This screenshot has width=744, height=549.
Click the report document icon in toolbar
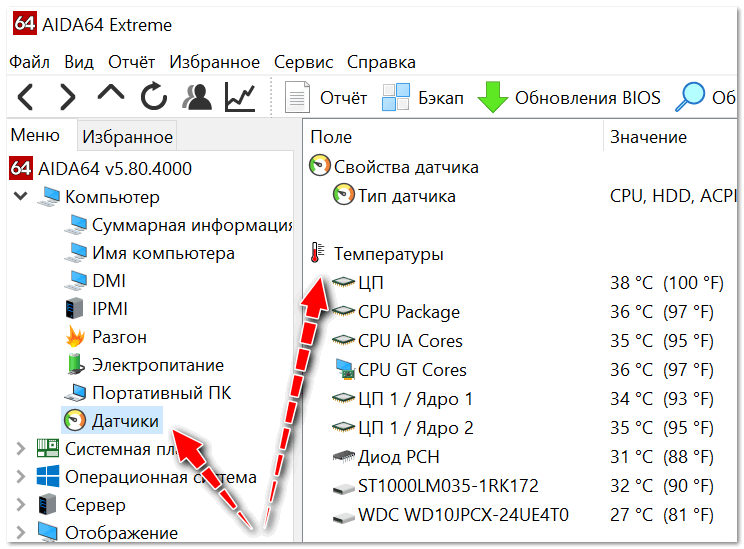point(297,97)
